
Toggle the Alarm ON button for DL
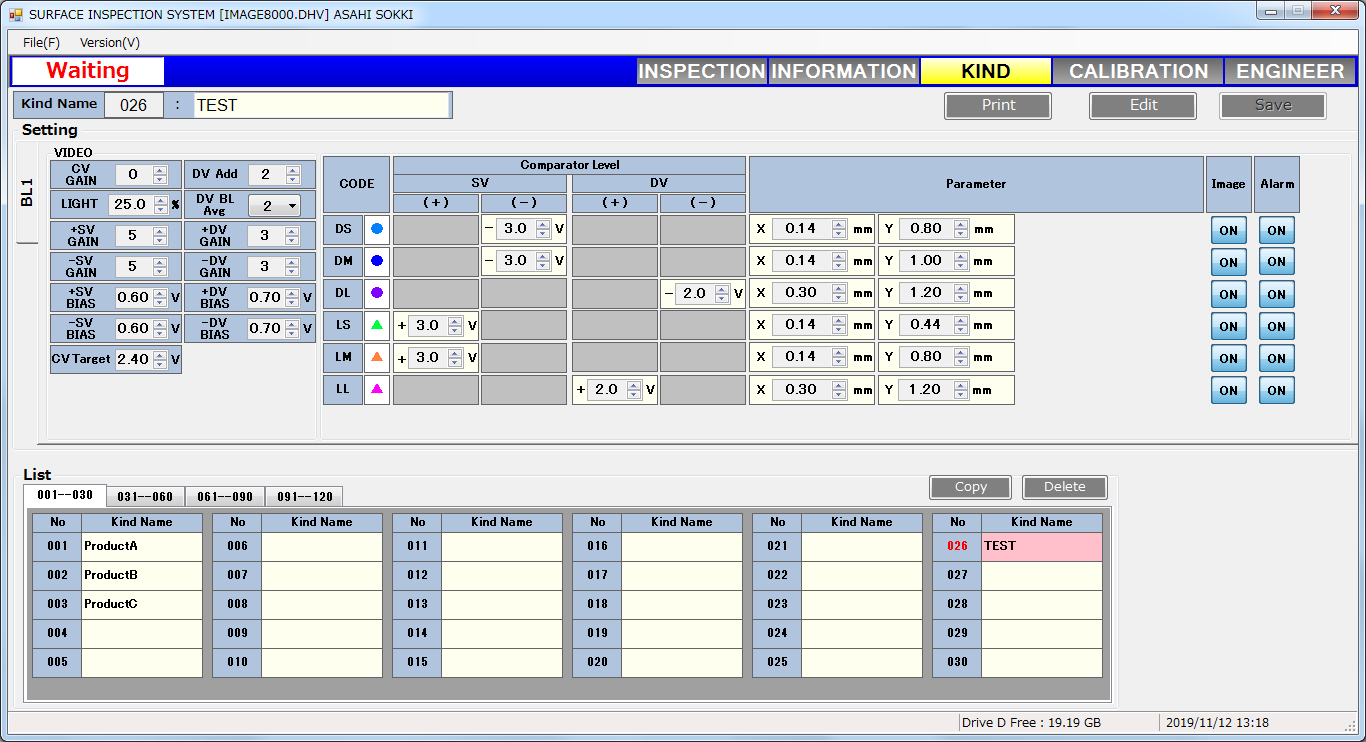click(1276, 294)
